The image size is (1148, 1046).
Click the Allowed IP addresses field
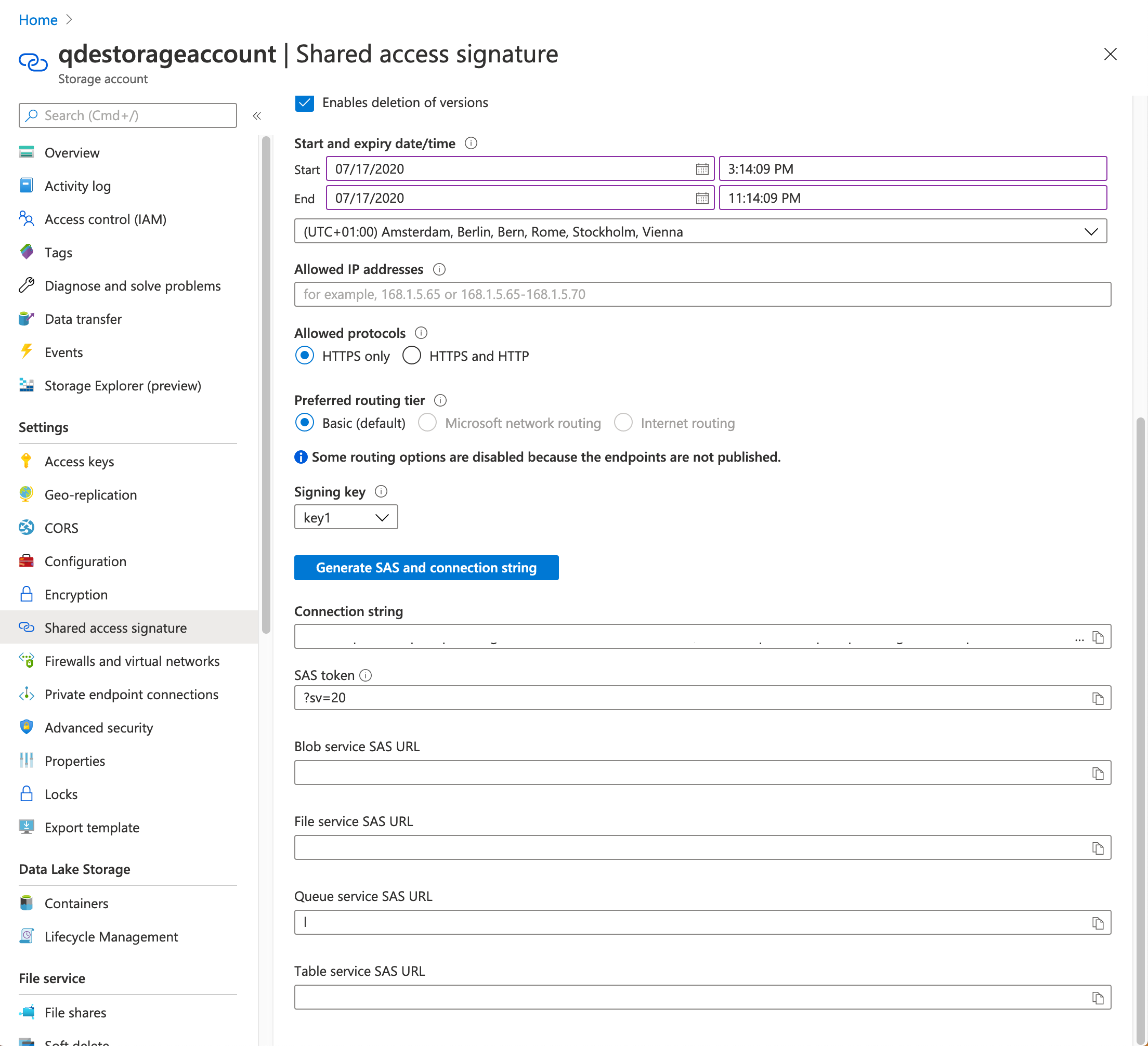pyautogui.click(x=702, y=294)
